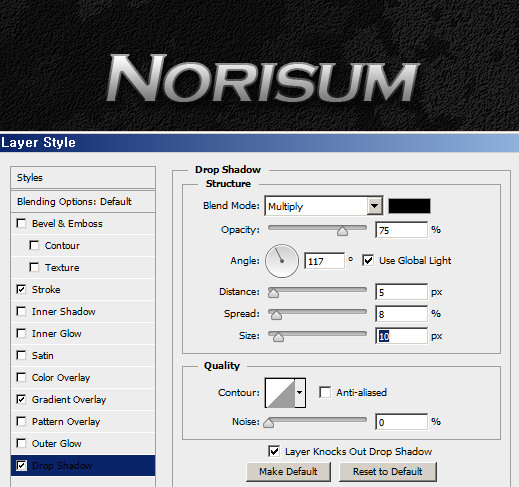Click the Distance slider thumb
This screenshot has height=487, width=519.
point(273,293)
